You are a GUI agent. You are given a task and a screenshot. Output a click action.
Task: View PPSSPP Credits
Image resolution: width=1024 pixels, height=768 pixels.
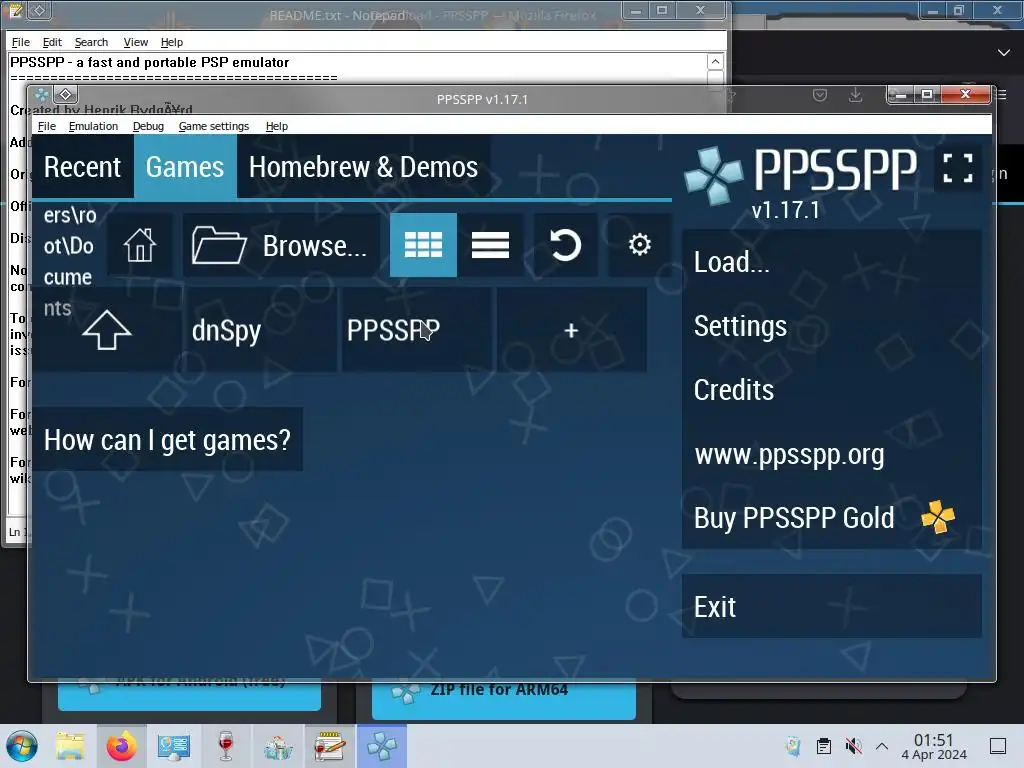[831, 390]
